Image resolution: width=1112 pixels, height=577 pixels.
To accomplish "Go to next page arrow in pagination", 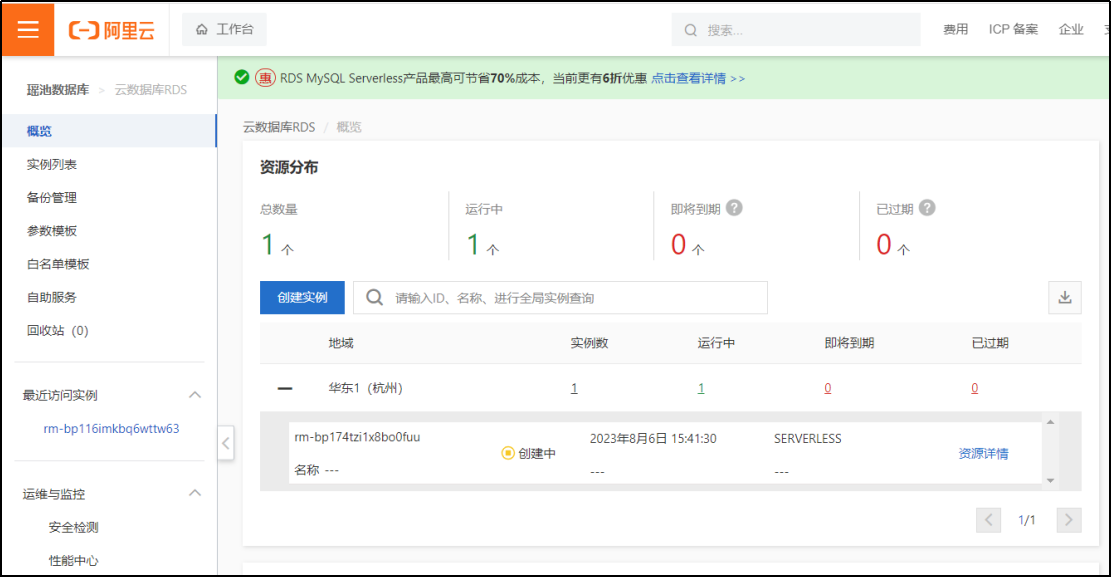I will point(1069,520).
